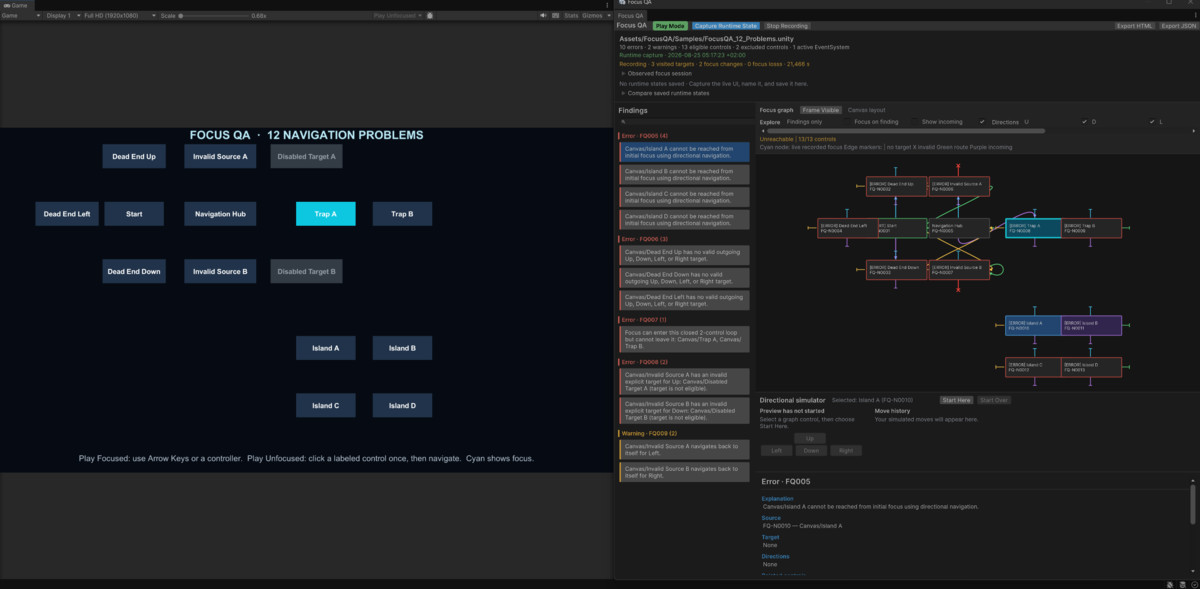Viewport: 1200px width, 589px height.
Task: Select the Trap A node in focus graph
Action: [1033, 228]
